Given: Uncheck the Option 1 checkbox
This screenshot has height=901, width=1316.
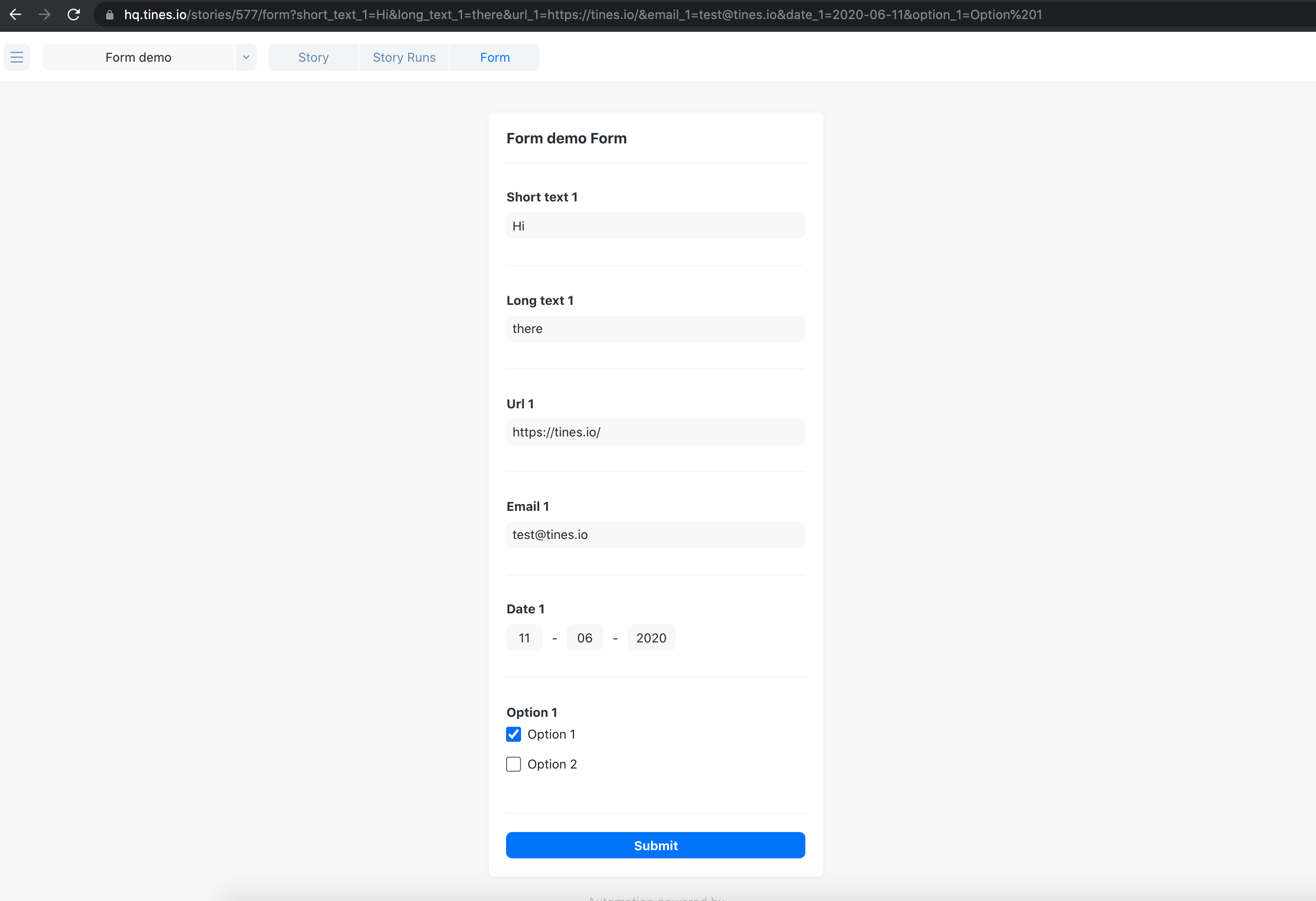Looking at the screenshot, I should [514, 735].
